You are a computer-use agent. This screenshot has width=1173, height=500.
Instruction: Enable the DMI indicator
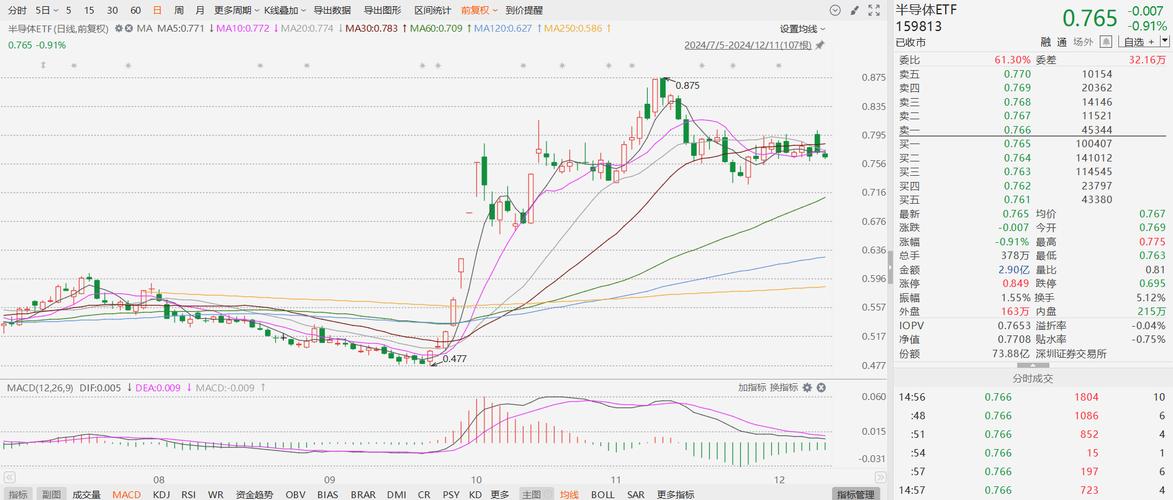click(396, 494)
